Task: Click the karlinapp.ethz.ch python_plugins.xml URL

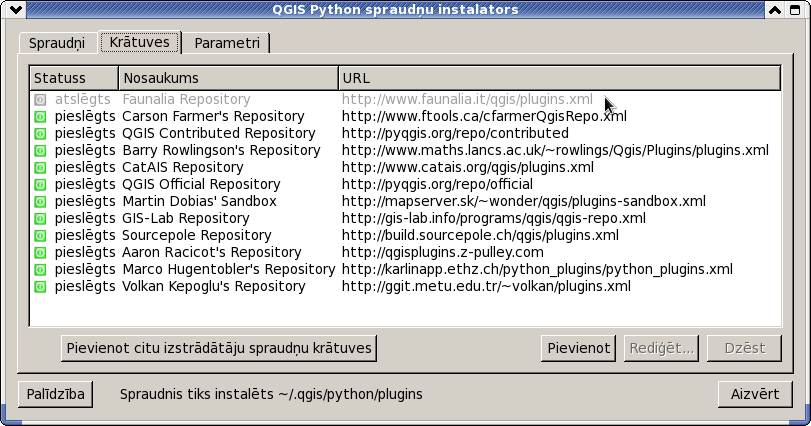Action: 537,269
